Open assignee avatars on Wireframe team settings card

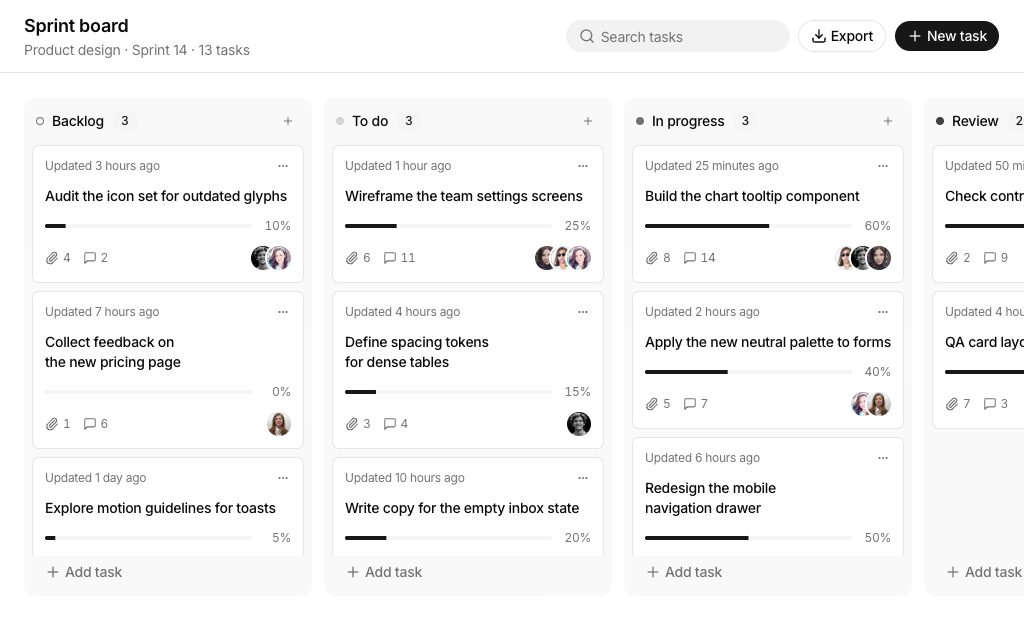(x=563, y=258)
